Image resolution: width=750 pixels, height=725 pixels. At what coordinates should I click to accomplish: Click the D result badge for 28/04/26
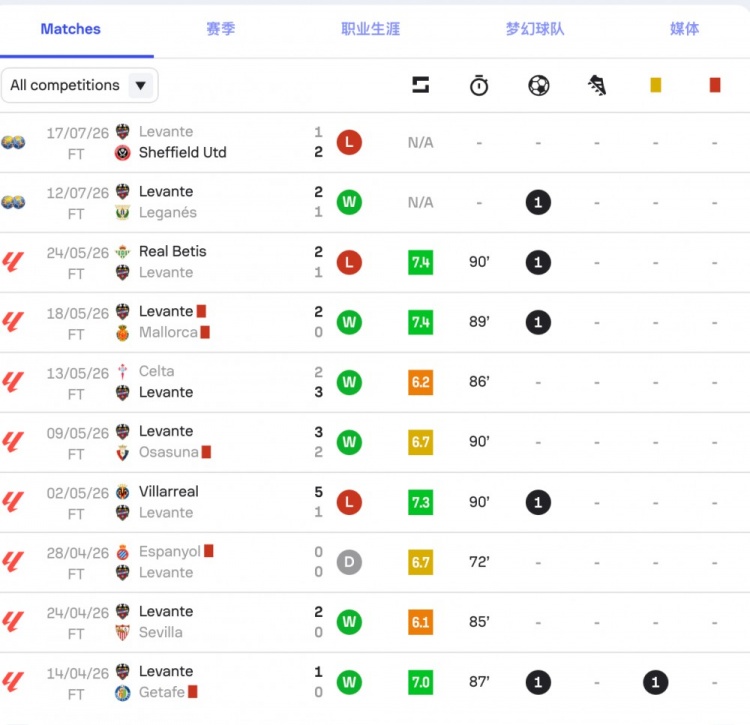pos(349,562)
